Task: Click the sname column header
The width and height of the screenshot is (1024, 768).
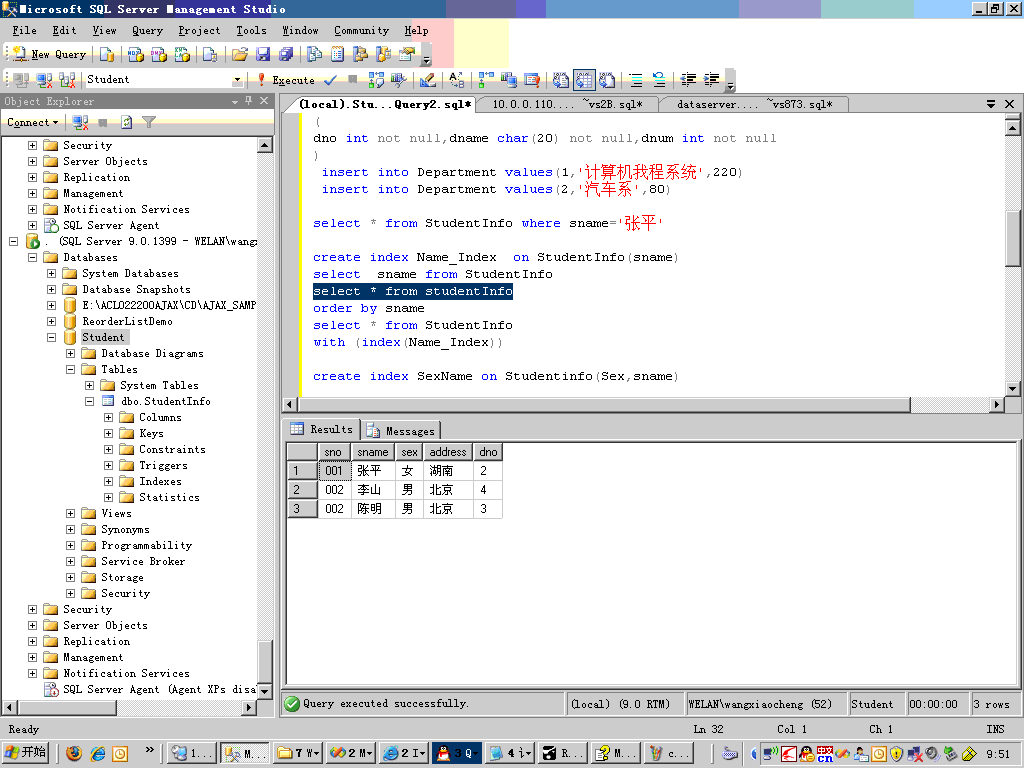Action: click(x=373, y=452)
